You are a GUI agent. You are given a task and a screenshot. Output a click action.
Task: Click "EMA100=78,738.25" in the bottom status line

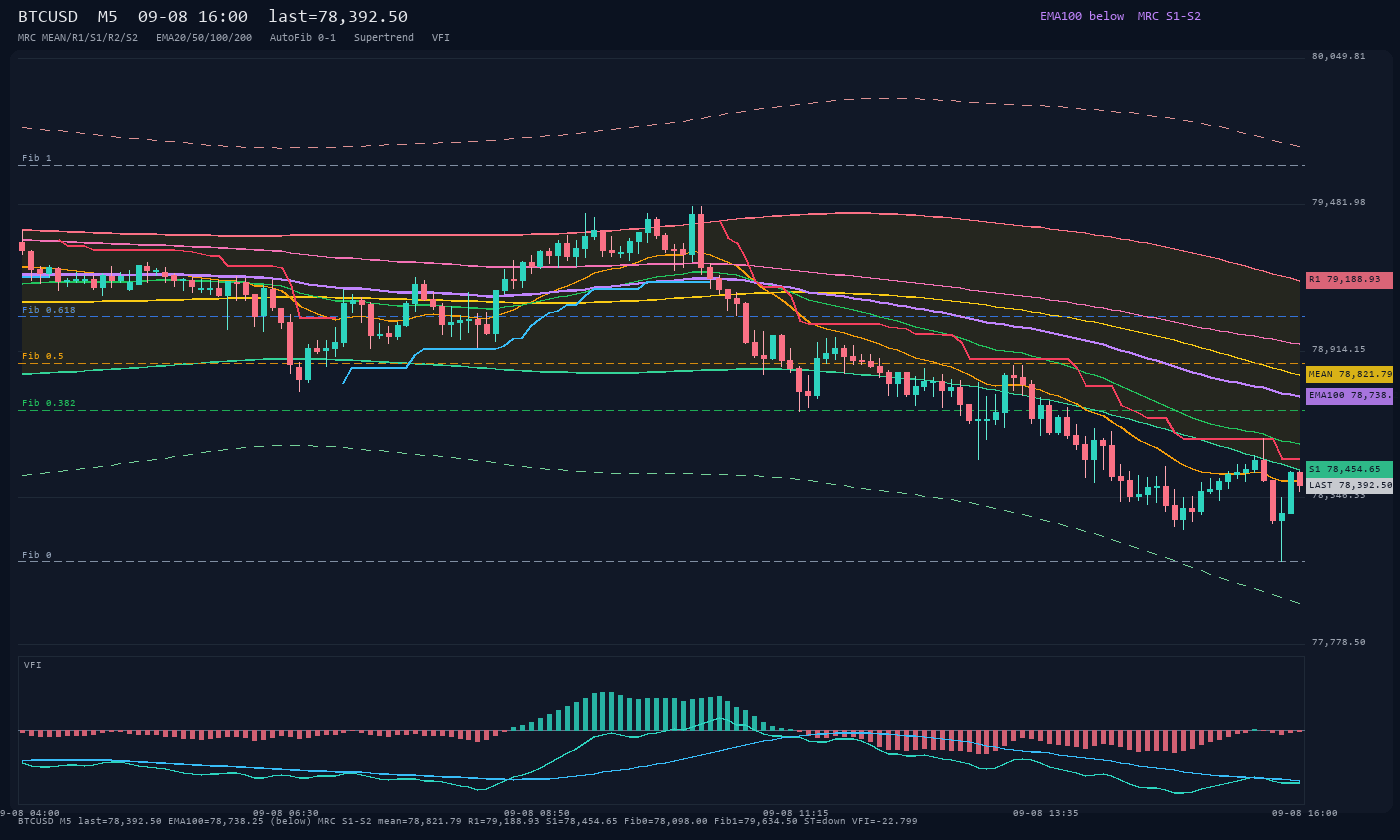point(216,821)
